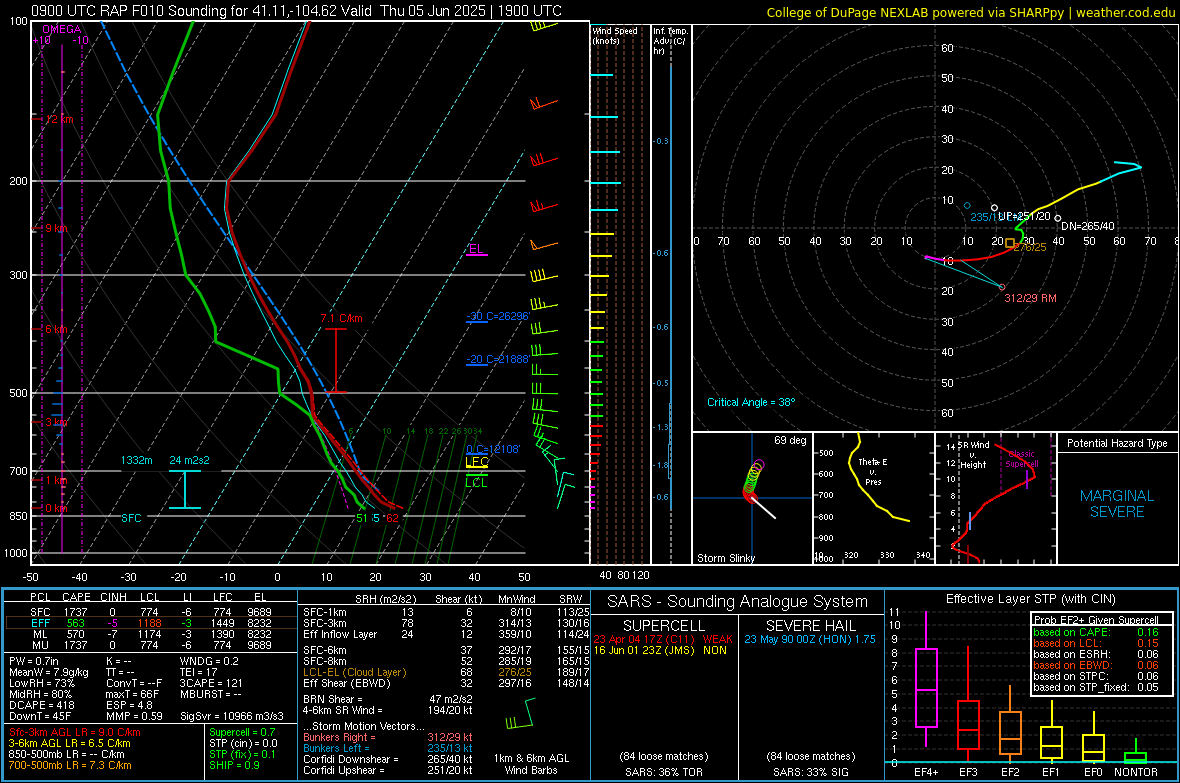Click the PW = 0.7in value

(37, 661)
